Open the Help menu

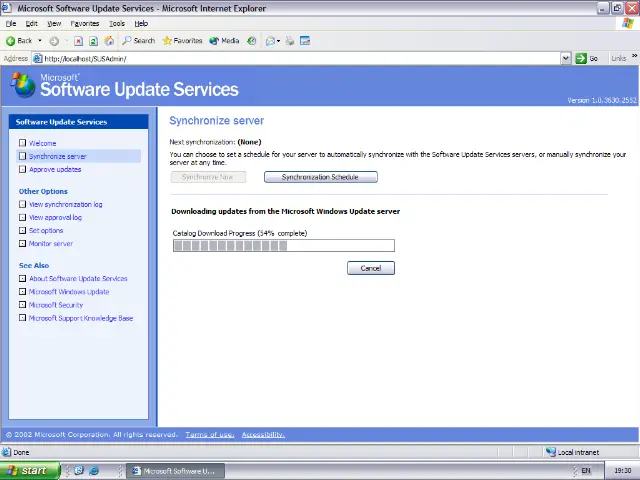[141, 24]
